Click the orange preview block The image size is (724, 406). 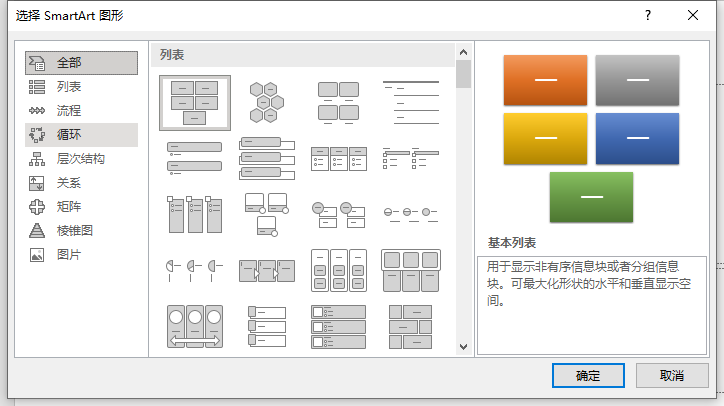pyautogui.click(x=545, y=80)
